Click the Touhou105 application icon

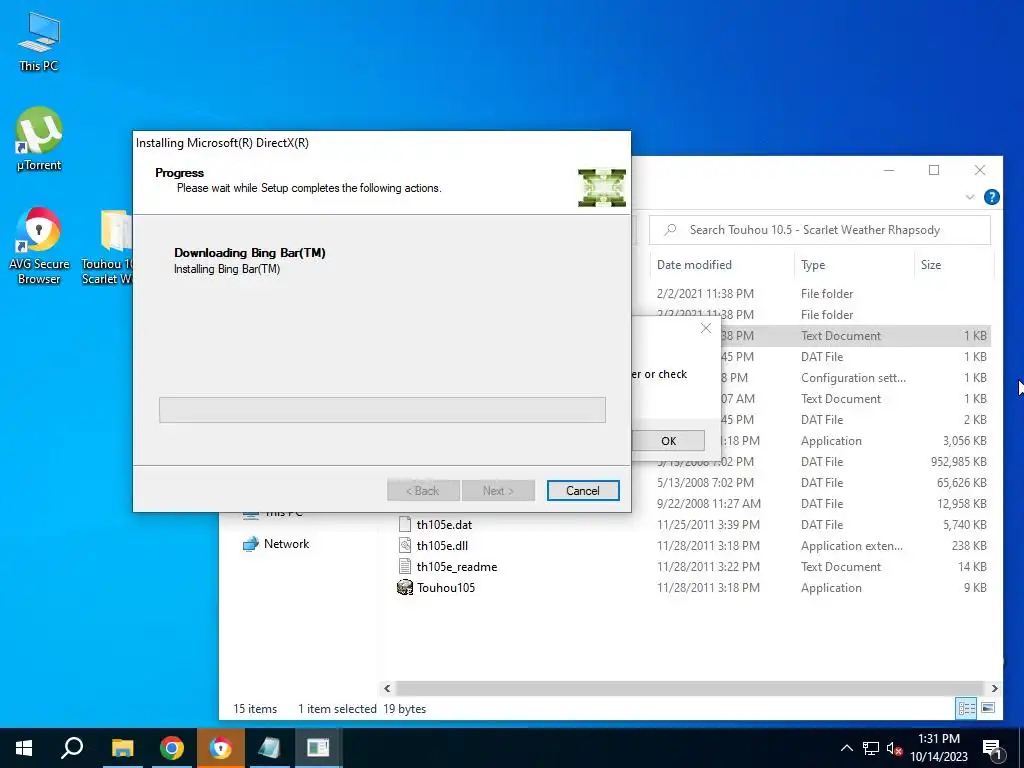pyautogui.click(x=405, y=588)
